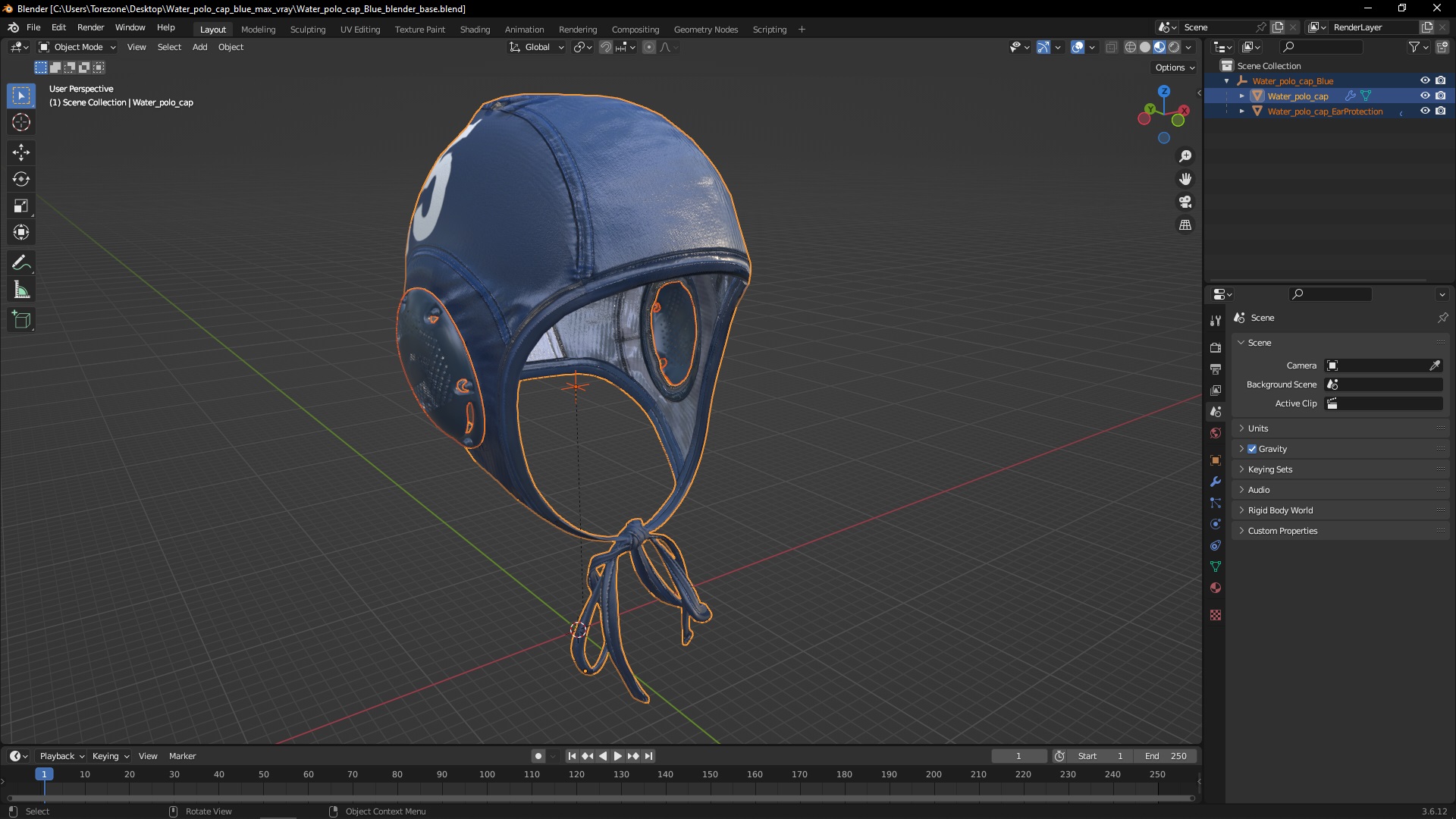Open the viewport Add menu
This screenshot has width=1456, height=819.
coord(199,47)
